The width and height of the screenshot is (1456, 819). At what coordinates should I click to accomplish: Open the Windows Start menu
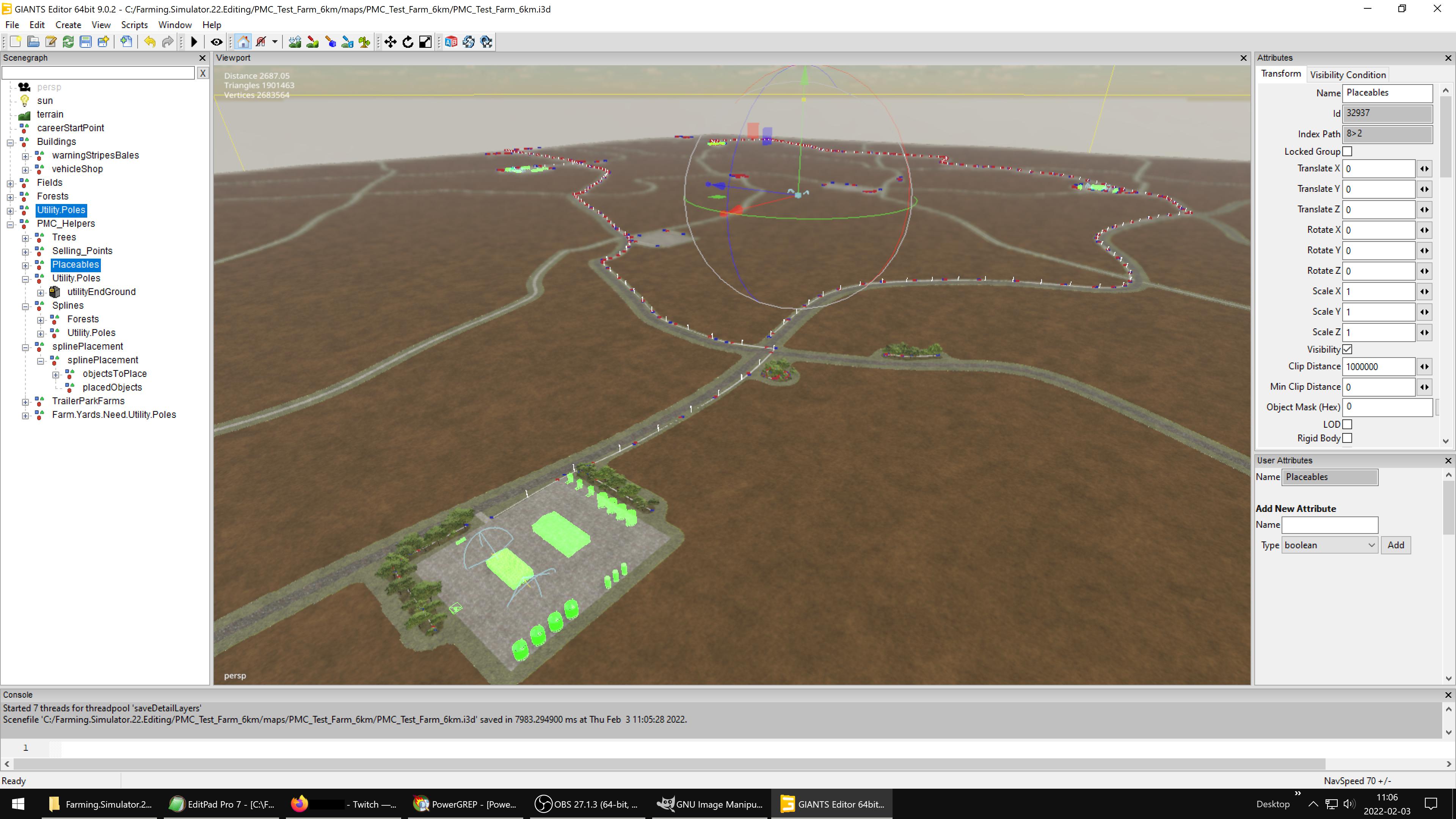pos(17,804)
